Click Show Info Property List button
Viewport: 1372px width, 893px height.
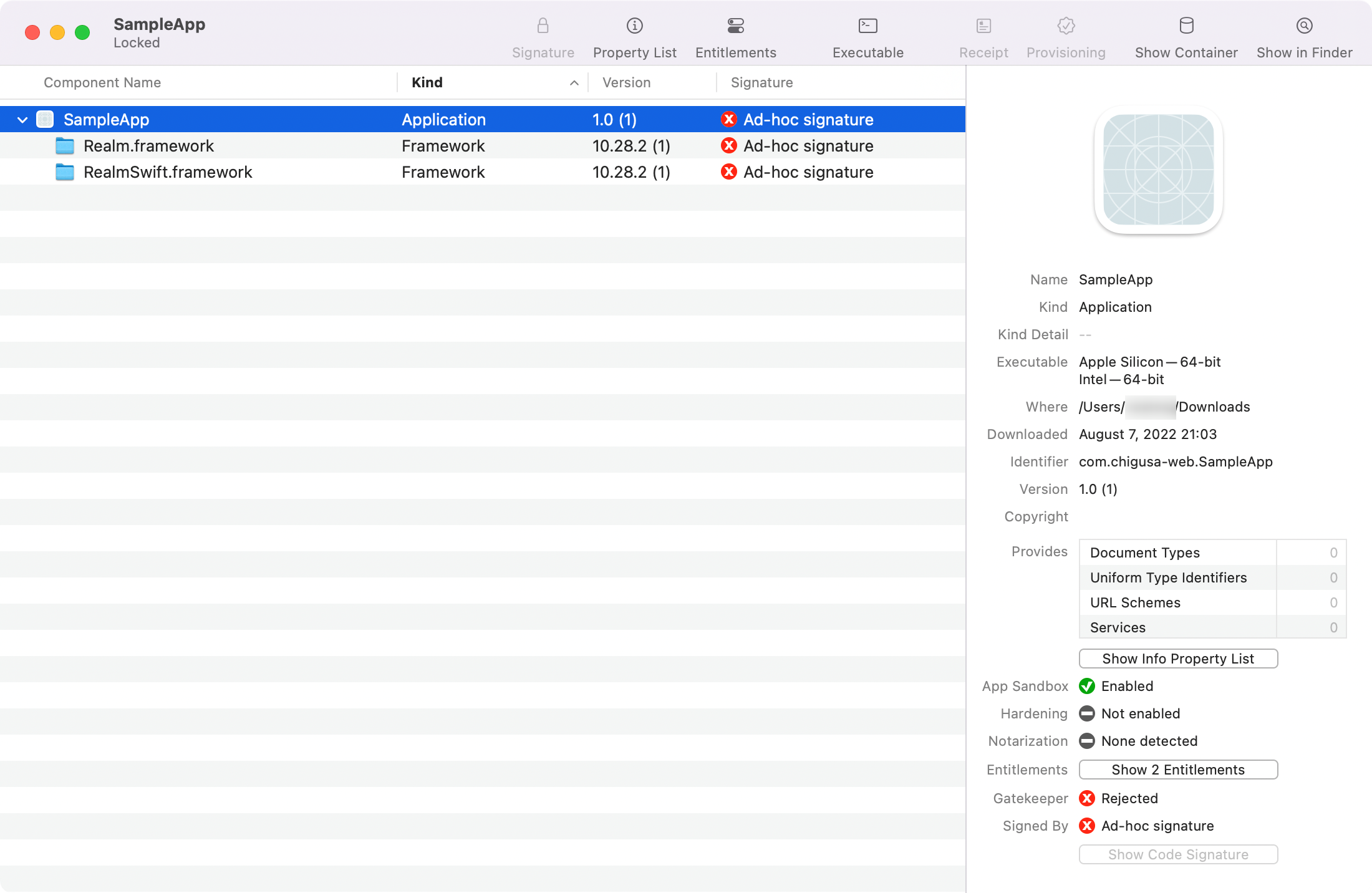point(1178,659)
